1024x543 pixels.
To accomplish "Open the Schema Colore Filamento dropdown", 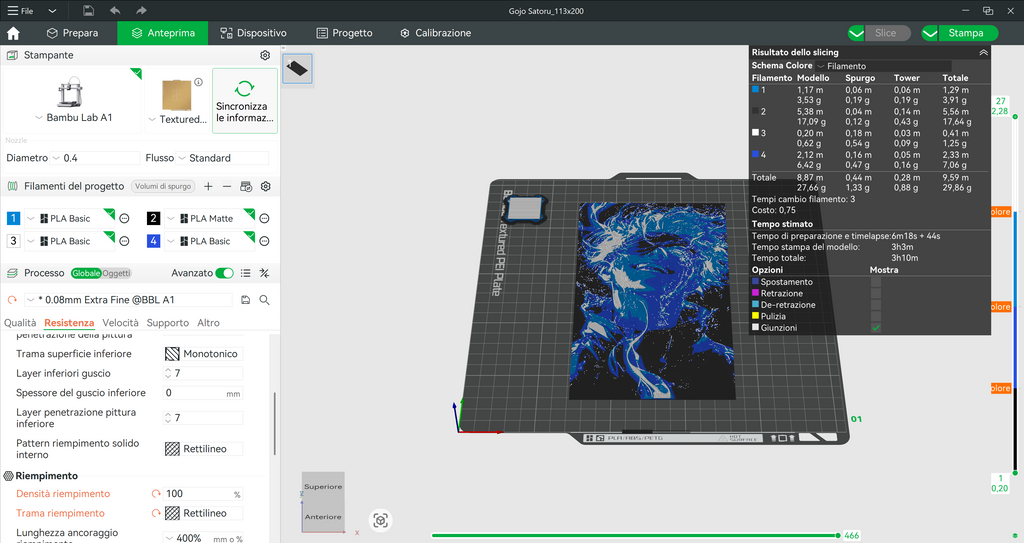I will (x=884, y=66).
